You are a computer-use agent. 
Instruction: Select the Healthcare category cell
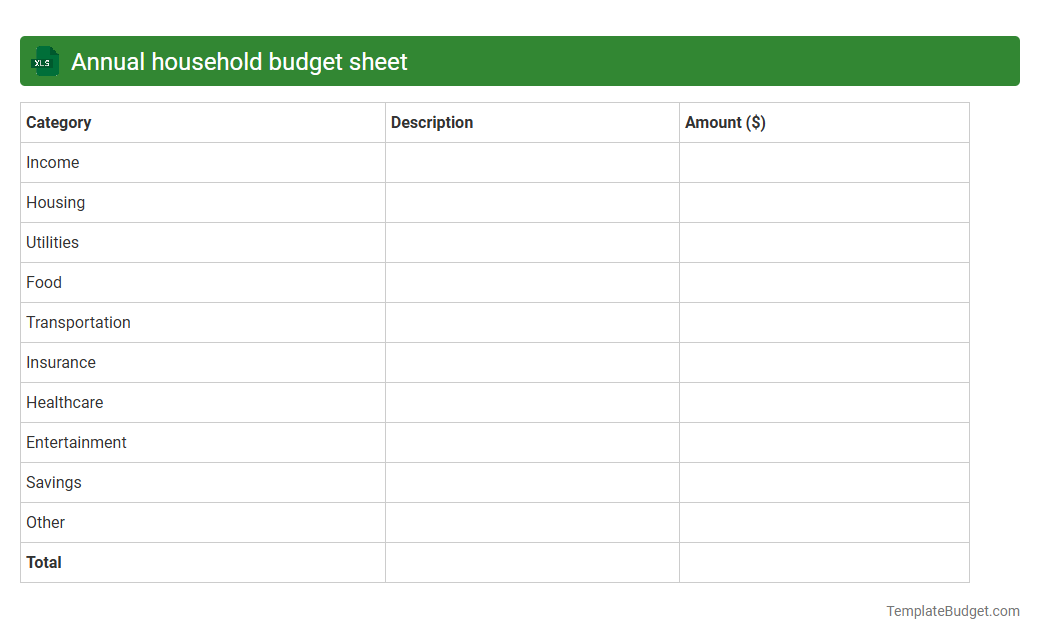(x=64, y=402)
